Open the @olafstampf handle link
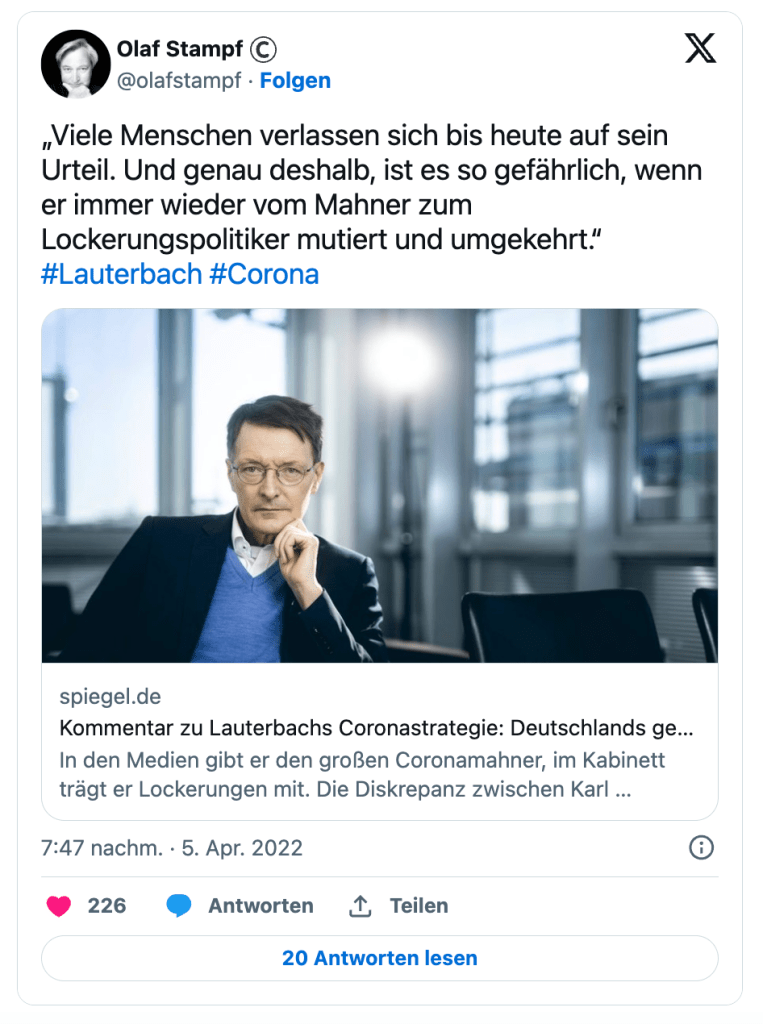 pyautogui.click(x=179, y=80)
